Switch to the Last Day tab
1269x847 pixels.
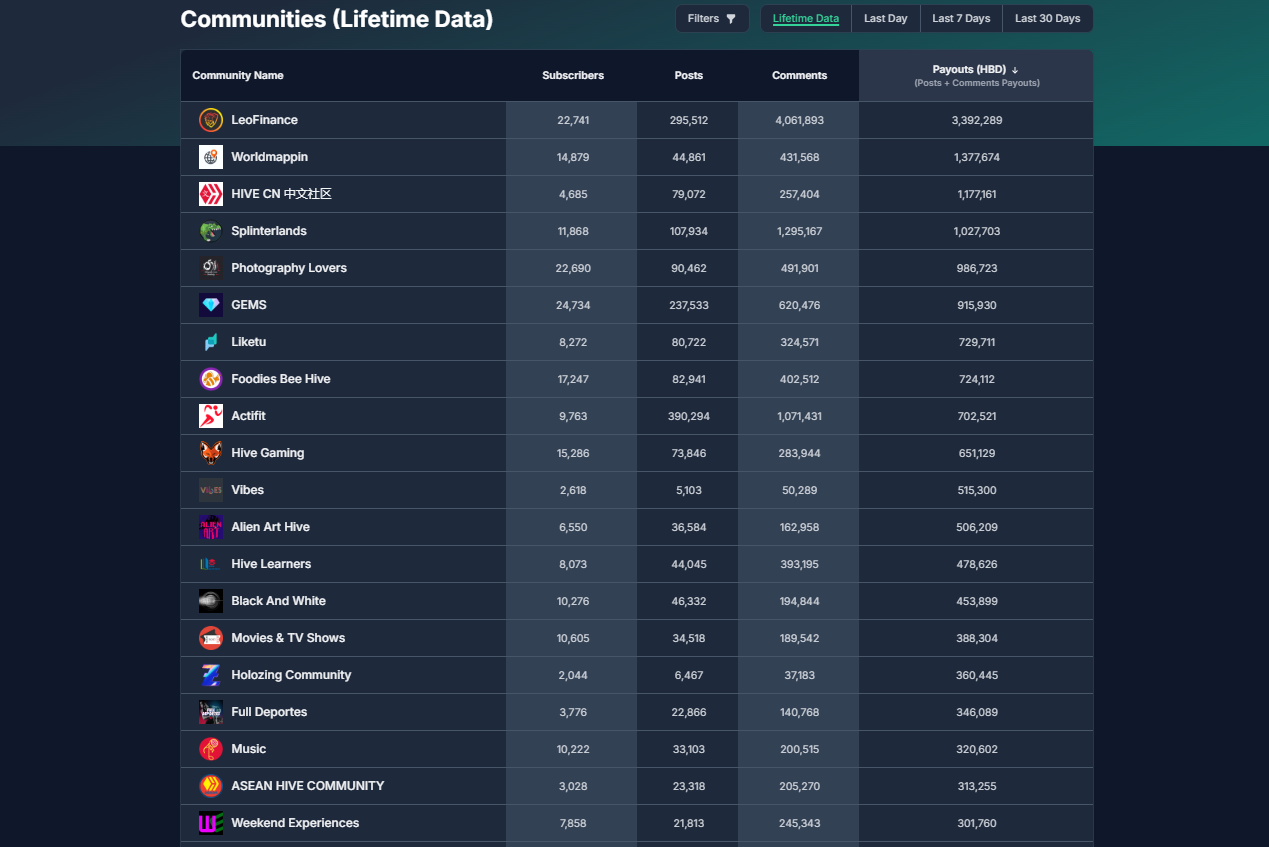pos(886,19)
